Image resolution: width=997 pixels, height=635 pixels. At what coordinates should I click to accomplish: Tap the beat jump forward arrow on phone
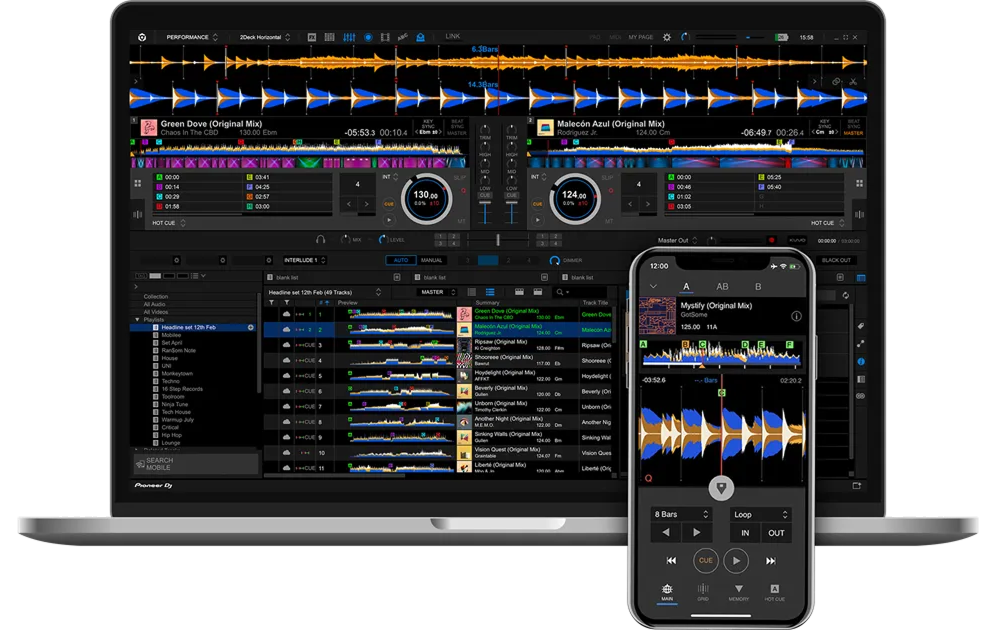click(x=696, y=533)
